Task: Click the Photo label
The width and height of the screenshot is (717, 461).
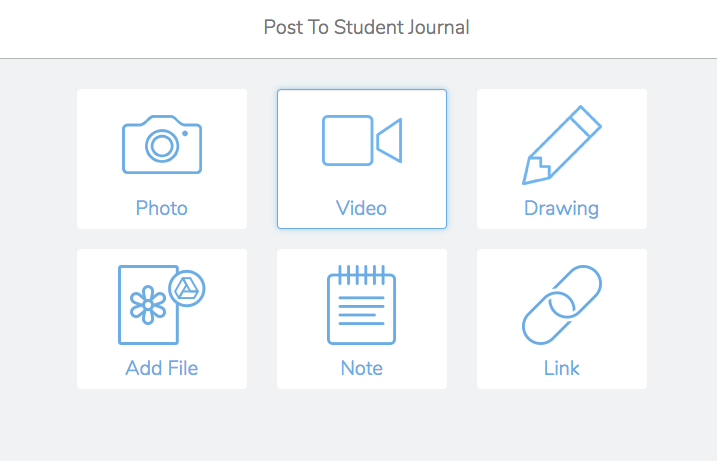Action: pyautogui.click(x=162, y=208)
